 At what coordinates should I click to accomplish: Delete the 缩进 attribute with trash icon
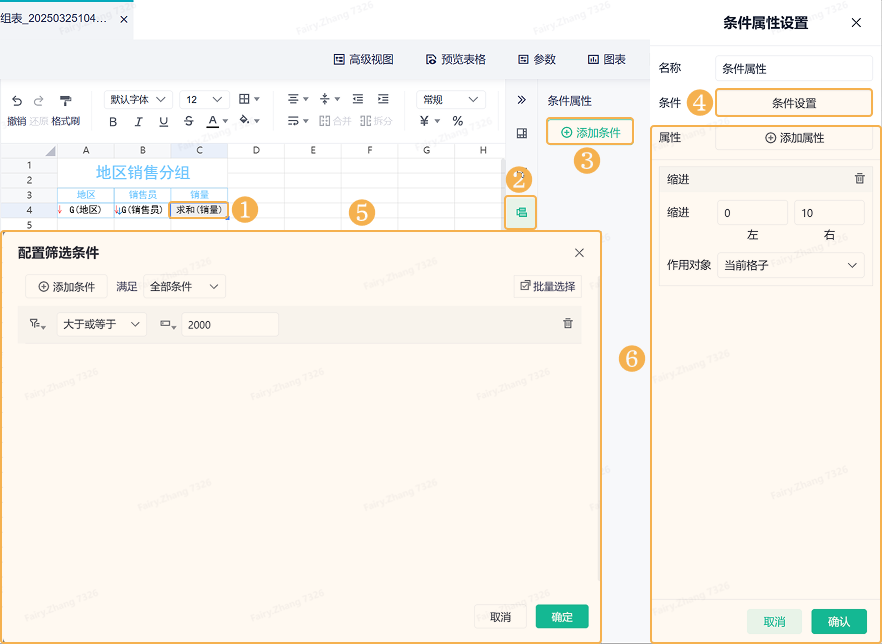point(860,179)
